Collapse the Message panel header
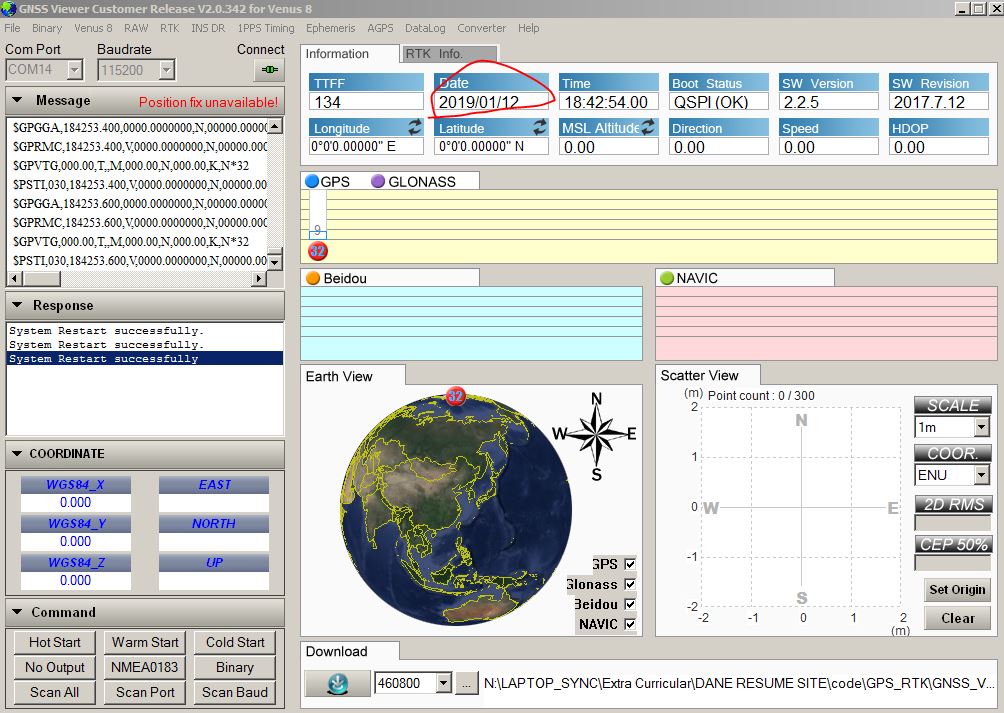Screen dimensions: 1004x713 point(145,100)
